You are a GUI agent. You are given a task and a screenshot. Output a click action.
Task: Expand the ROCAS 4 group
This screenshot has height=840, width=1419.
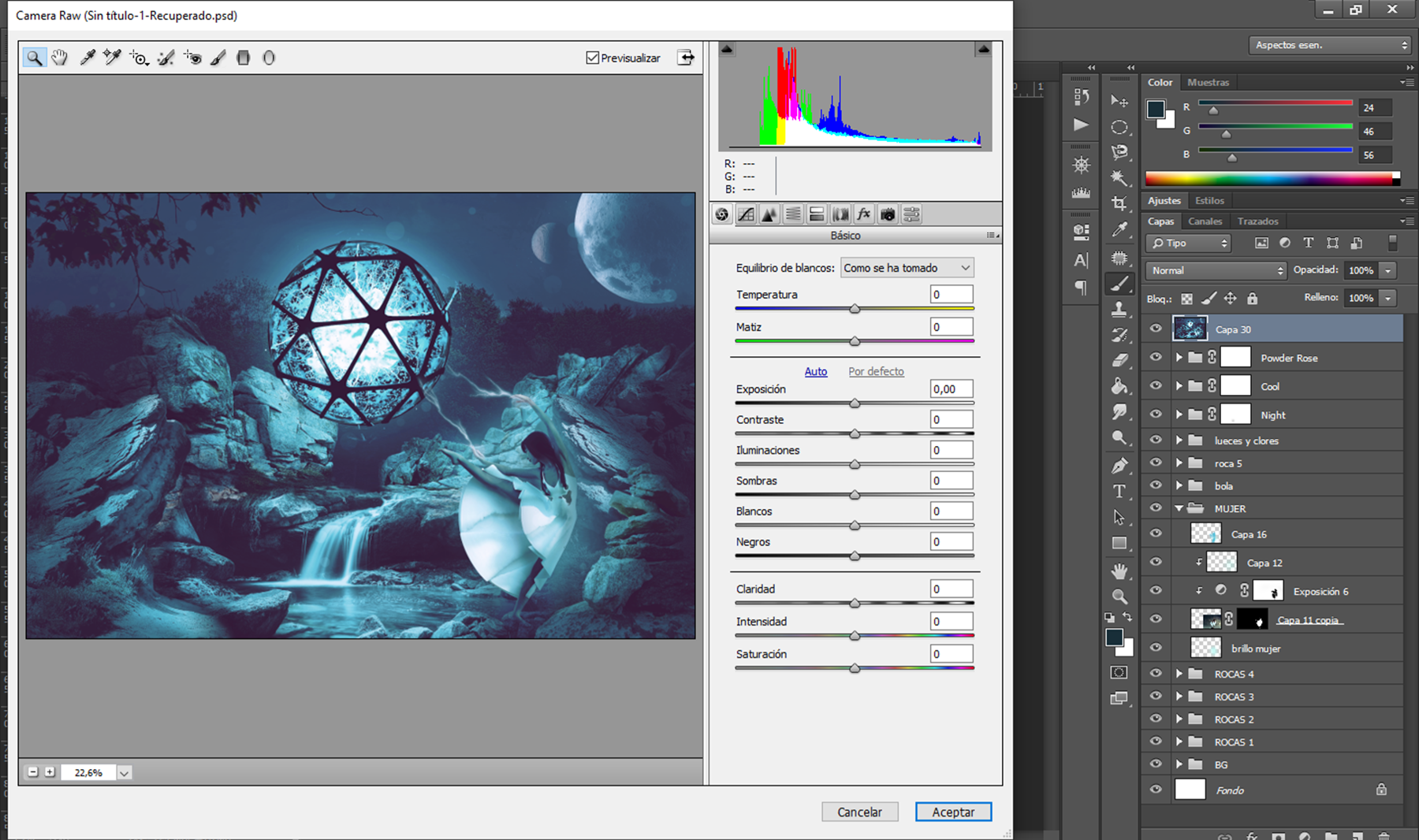tap(1179, 674)
